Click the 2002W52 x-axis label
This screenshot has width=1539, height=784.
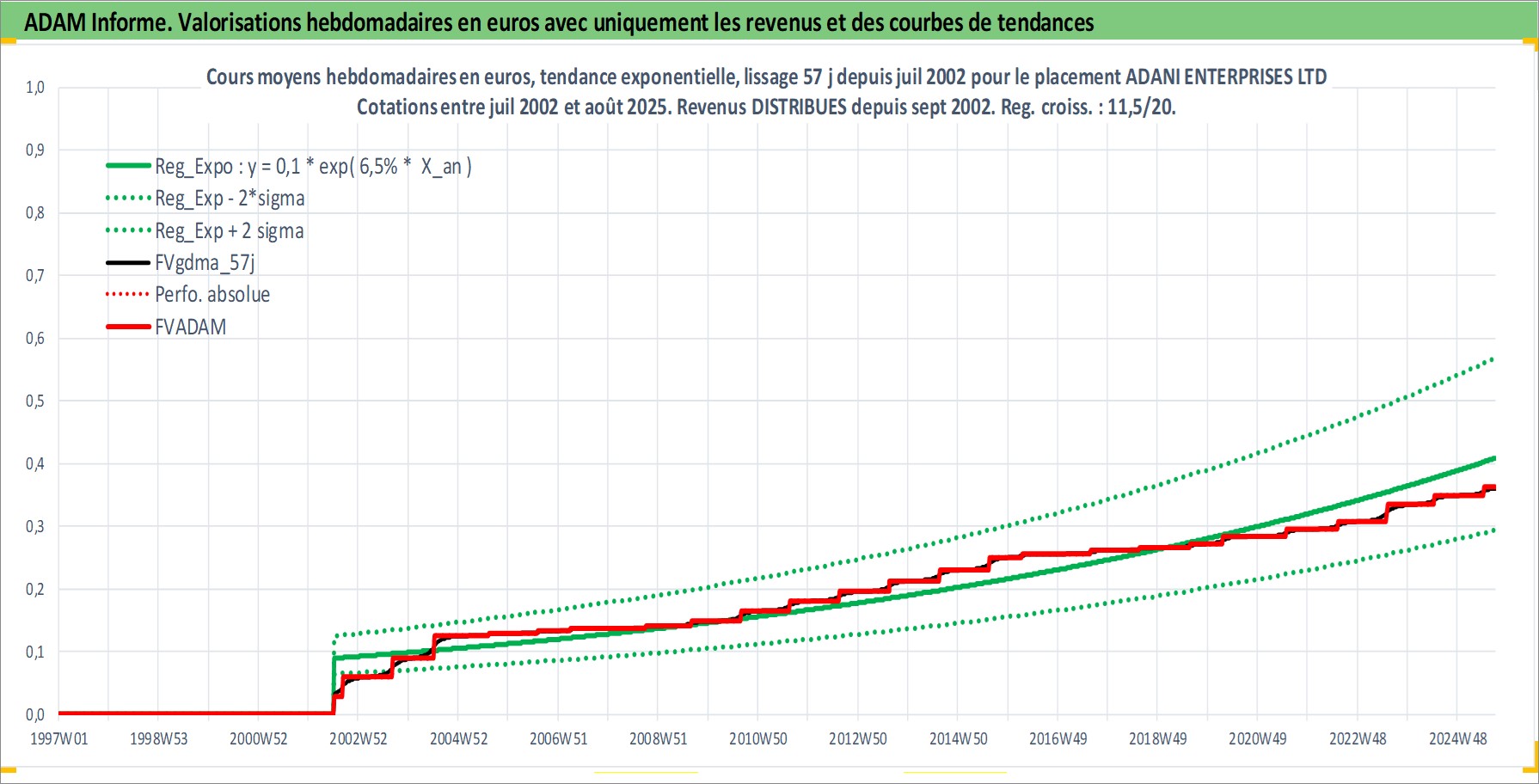tap(359, 738)
